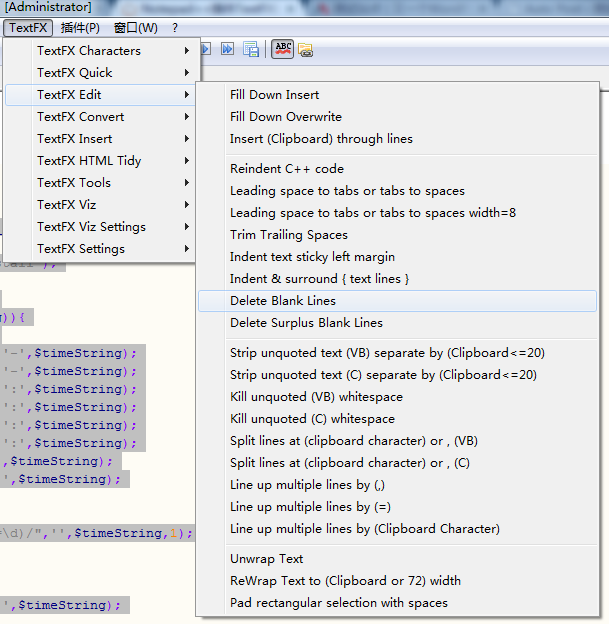
Task: Choose Line up multiple lines by (,)
Action: click(397, 485)
